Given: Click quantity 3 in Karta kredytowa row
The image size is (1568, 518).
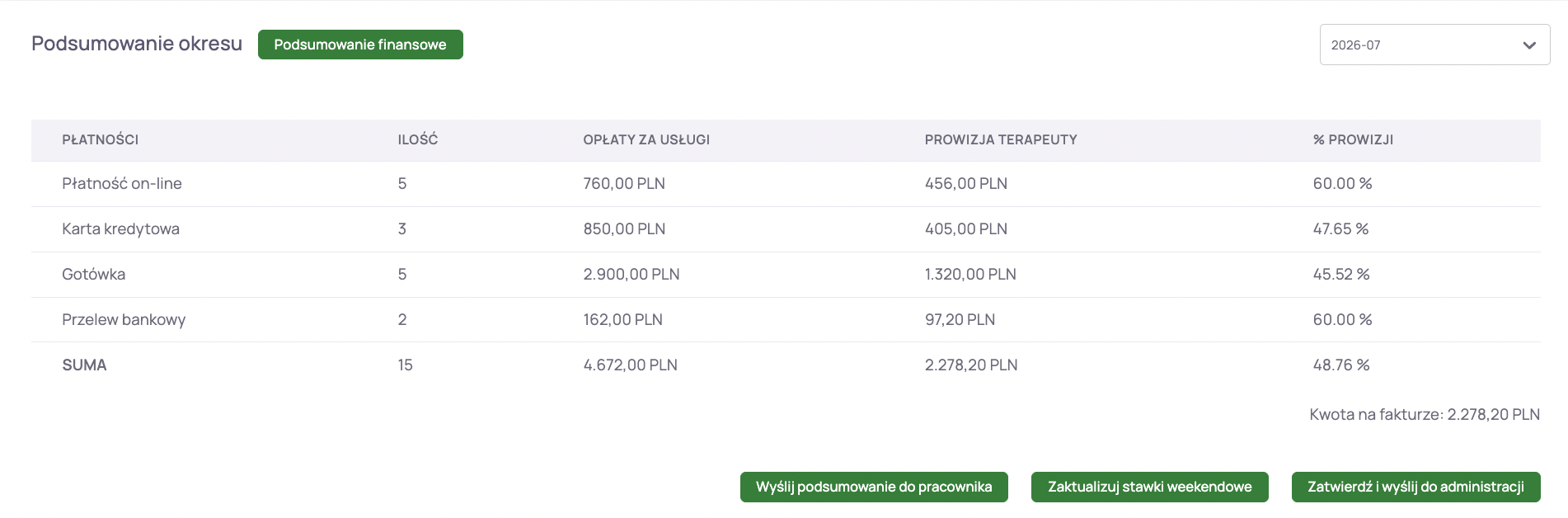Looking at the screenshot, I should 402,229.
